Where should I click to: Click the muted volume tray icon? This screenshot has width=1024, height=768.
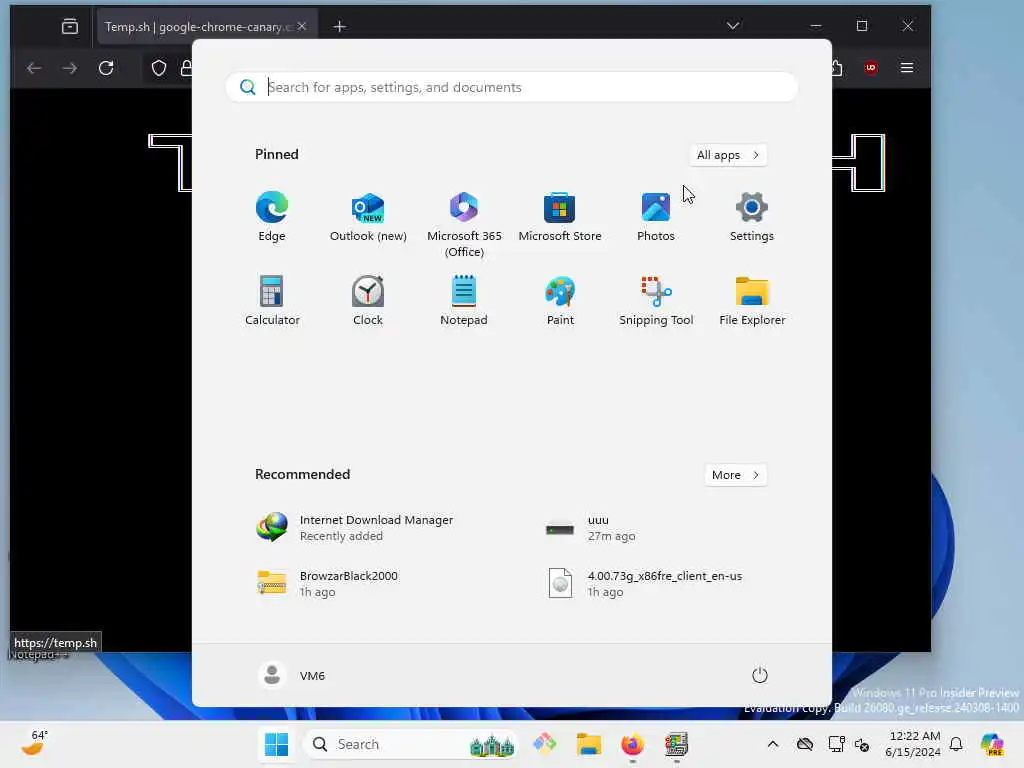(x=862, y=744)
